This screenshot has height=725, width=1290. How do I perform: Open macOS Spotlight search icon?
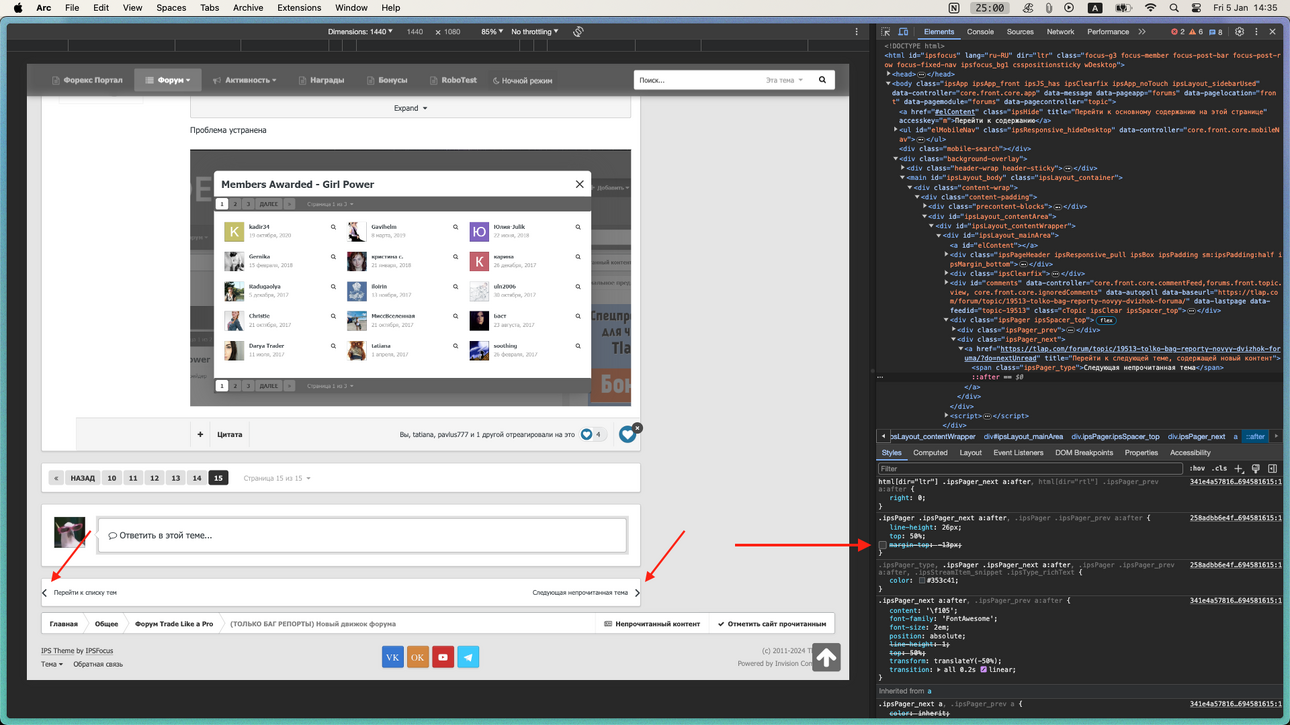(1173, 8)
